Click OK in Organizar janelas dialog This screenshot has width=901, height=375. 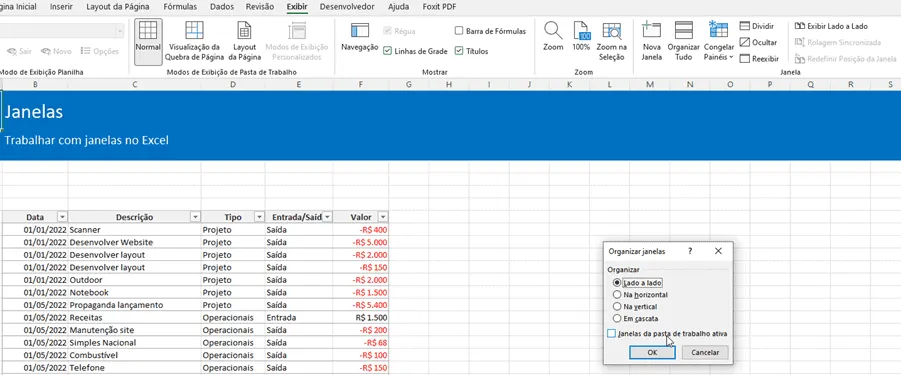652,353
